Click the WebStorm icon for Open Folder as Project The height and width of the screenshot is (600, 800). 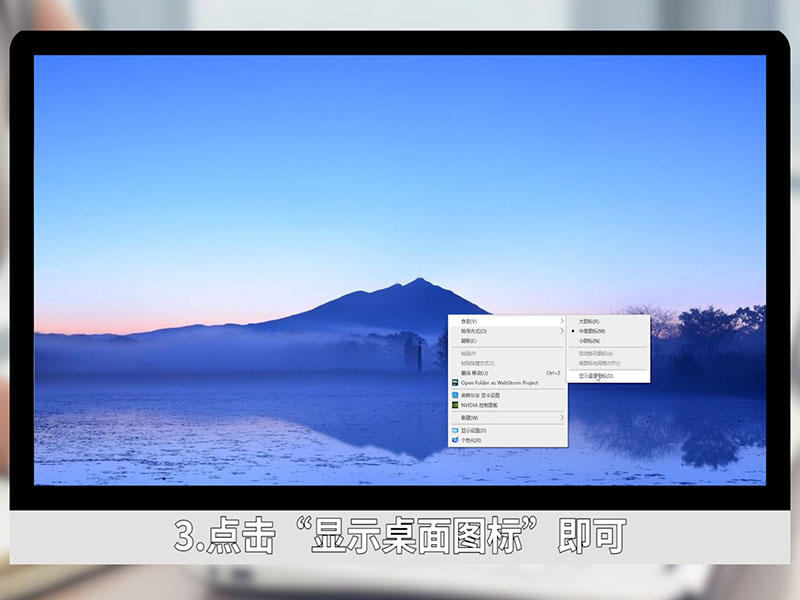click(x=455, y=383)
